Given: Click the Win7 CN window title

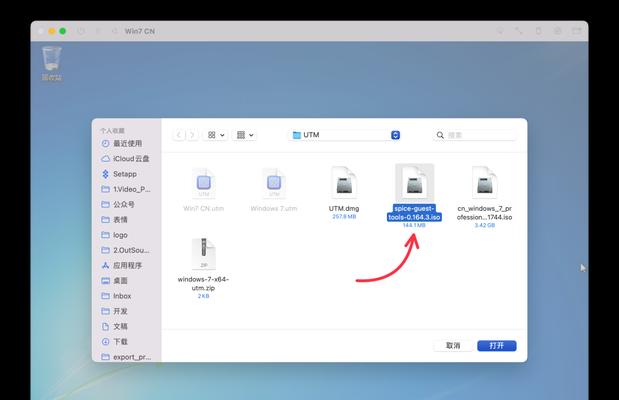Looking at the screenshot, I should 140,31.
